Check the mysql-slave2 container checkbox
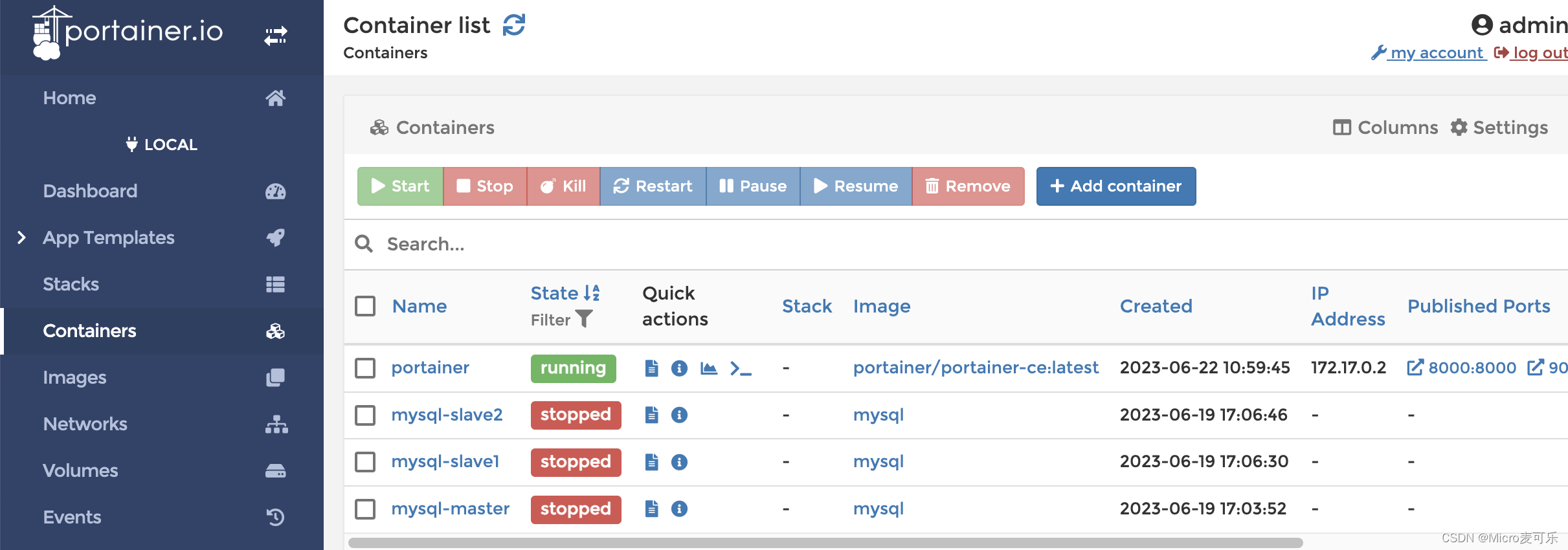The width and height of the screenshot is (1568, 550). pos(365,415)
